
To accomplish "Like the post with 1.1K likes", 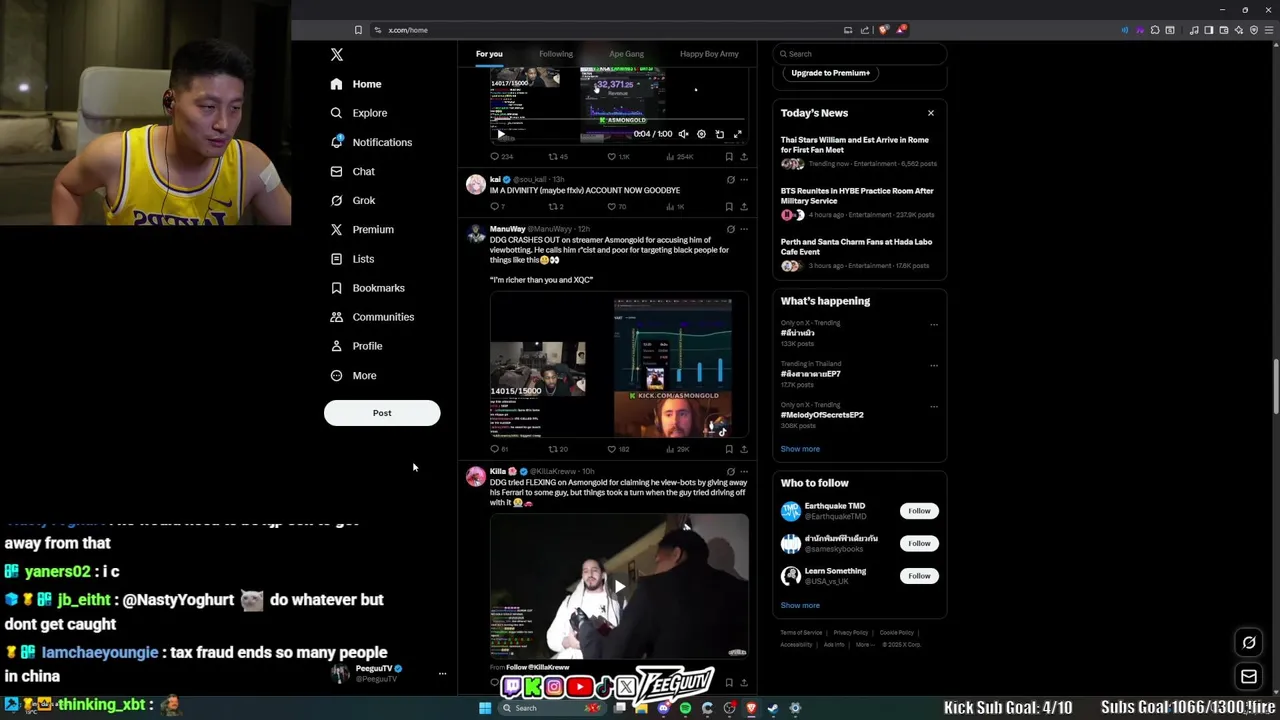I will 619,157.
